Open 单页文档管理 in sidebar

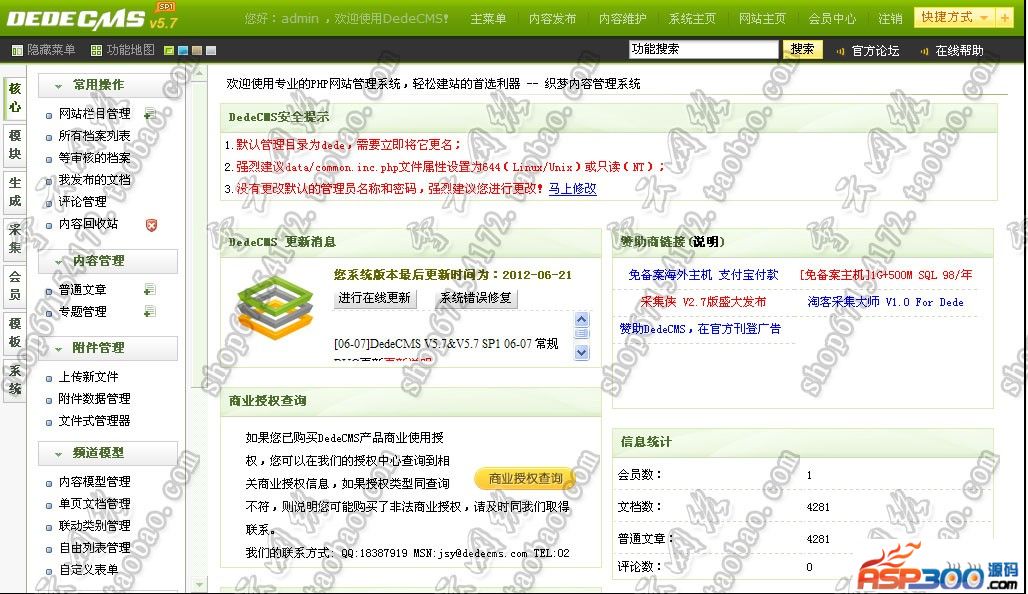[94, 504]
